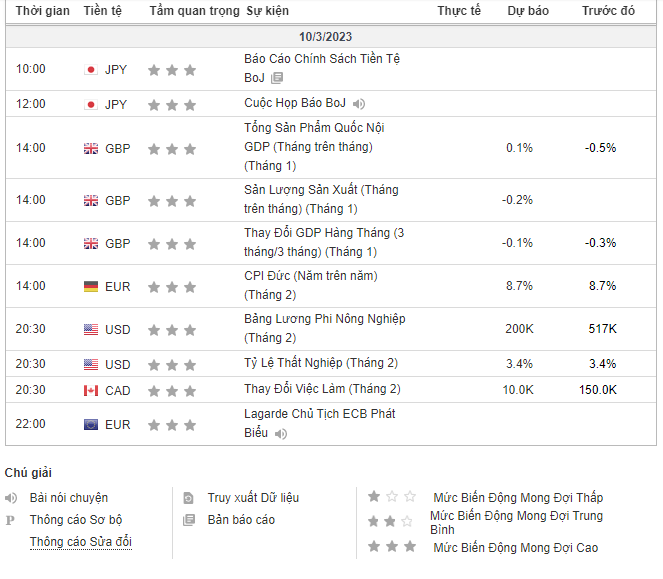Click the Bài nói chuyện speaker legend icon
Viewport: 663px width, 579px height.
11,498
